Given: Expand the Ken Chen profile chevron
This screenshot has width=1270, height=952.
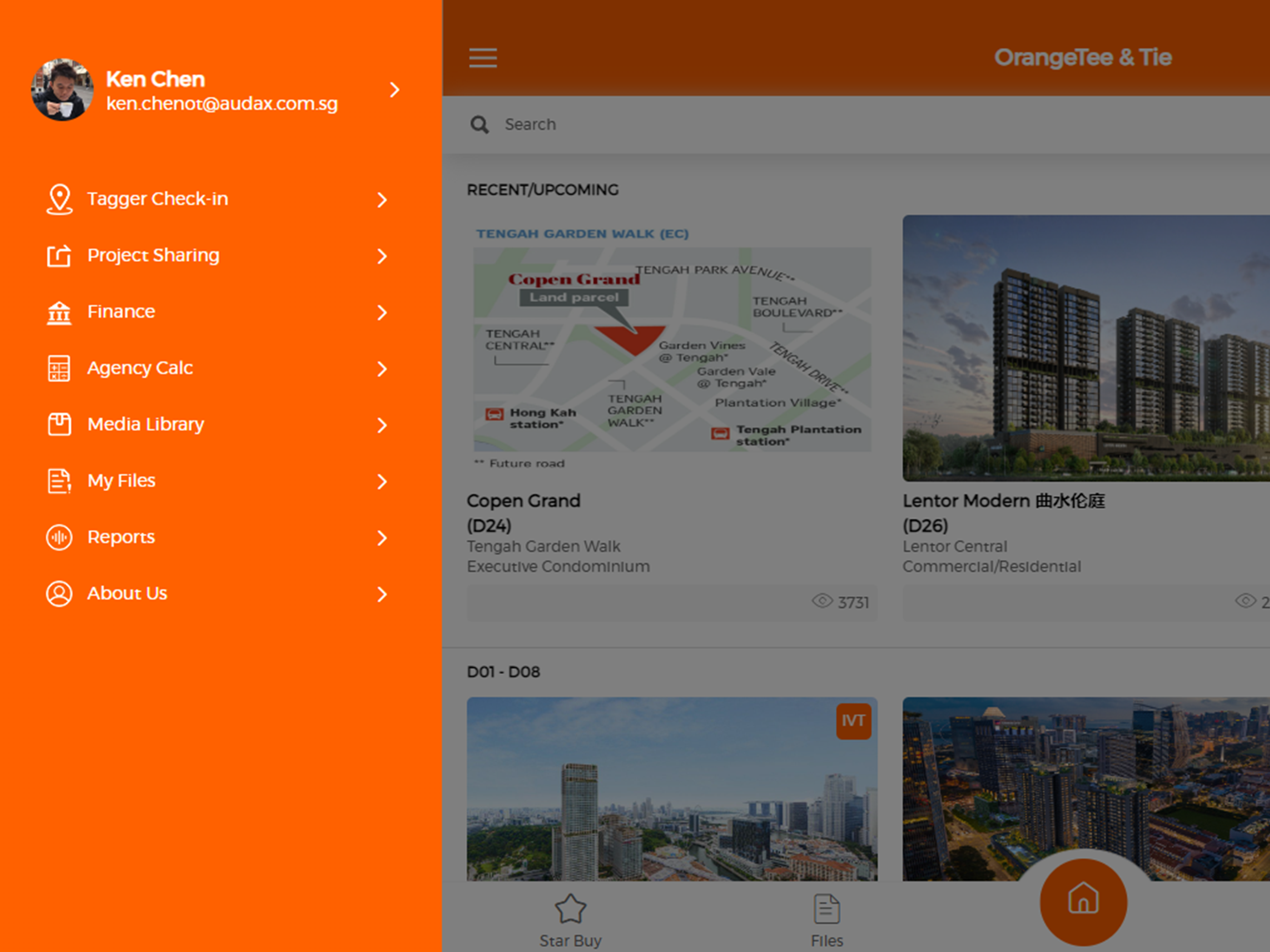Looking at the screenshot, I should (395, 90).
